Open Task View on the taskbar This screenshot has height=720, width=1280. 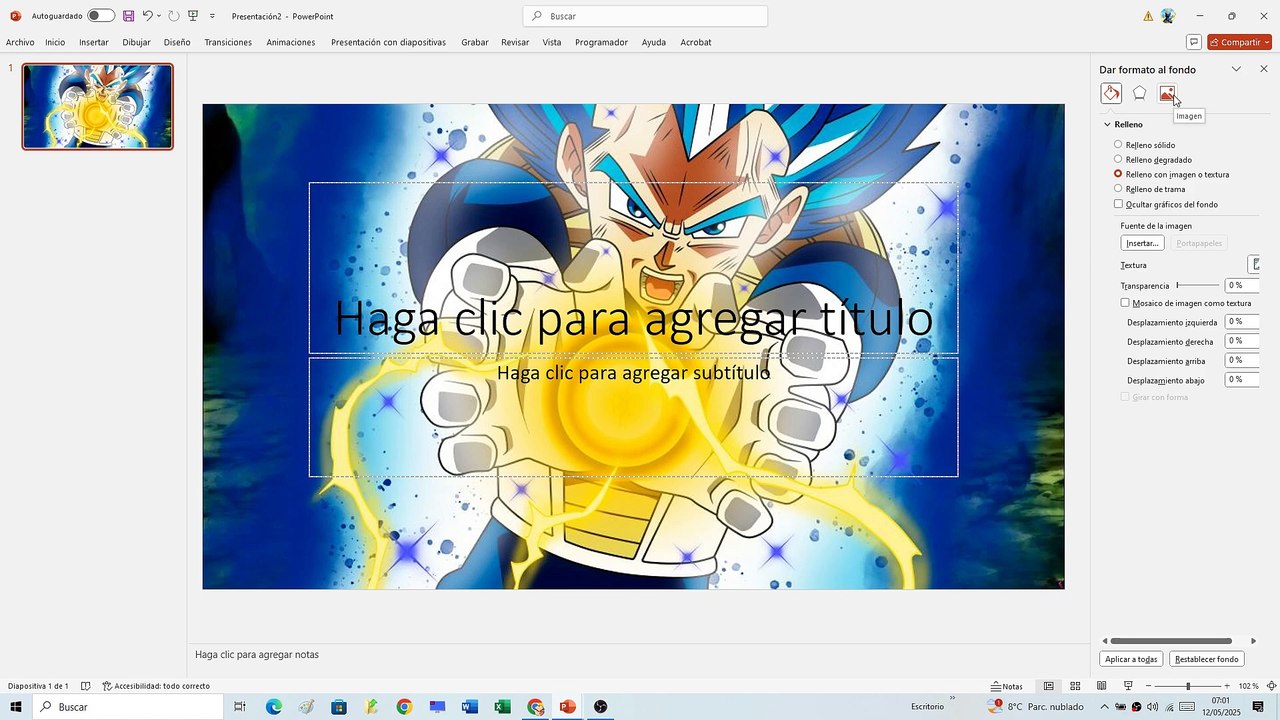point(240,707)
